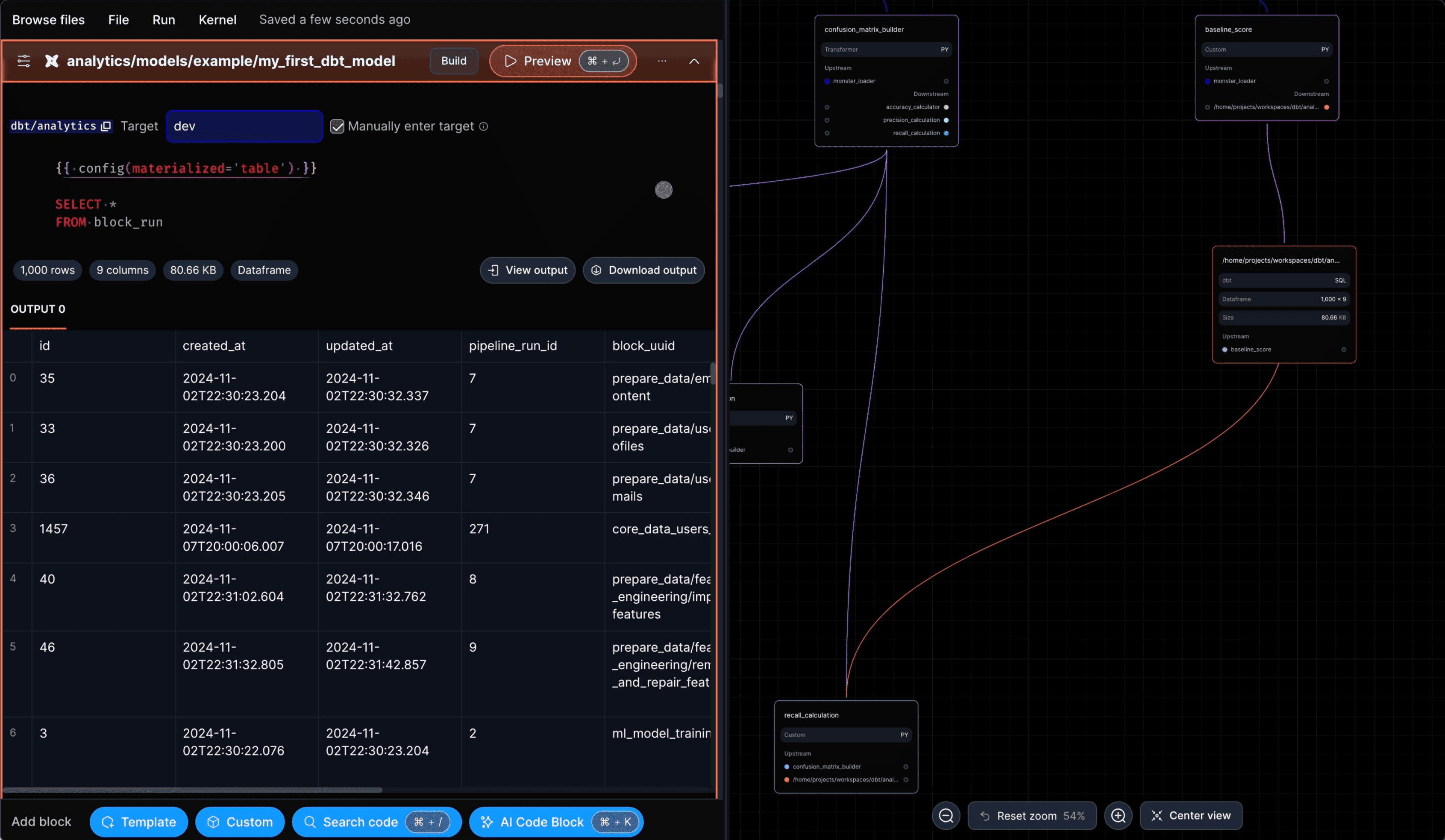Open the Kernel menu
Image resolution: width=1445 pixels, height=840 pixels.
point(217,20)
